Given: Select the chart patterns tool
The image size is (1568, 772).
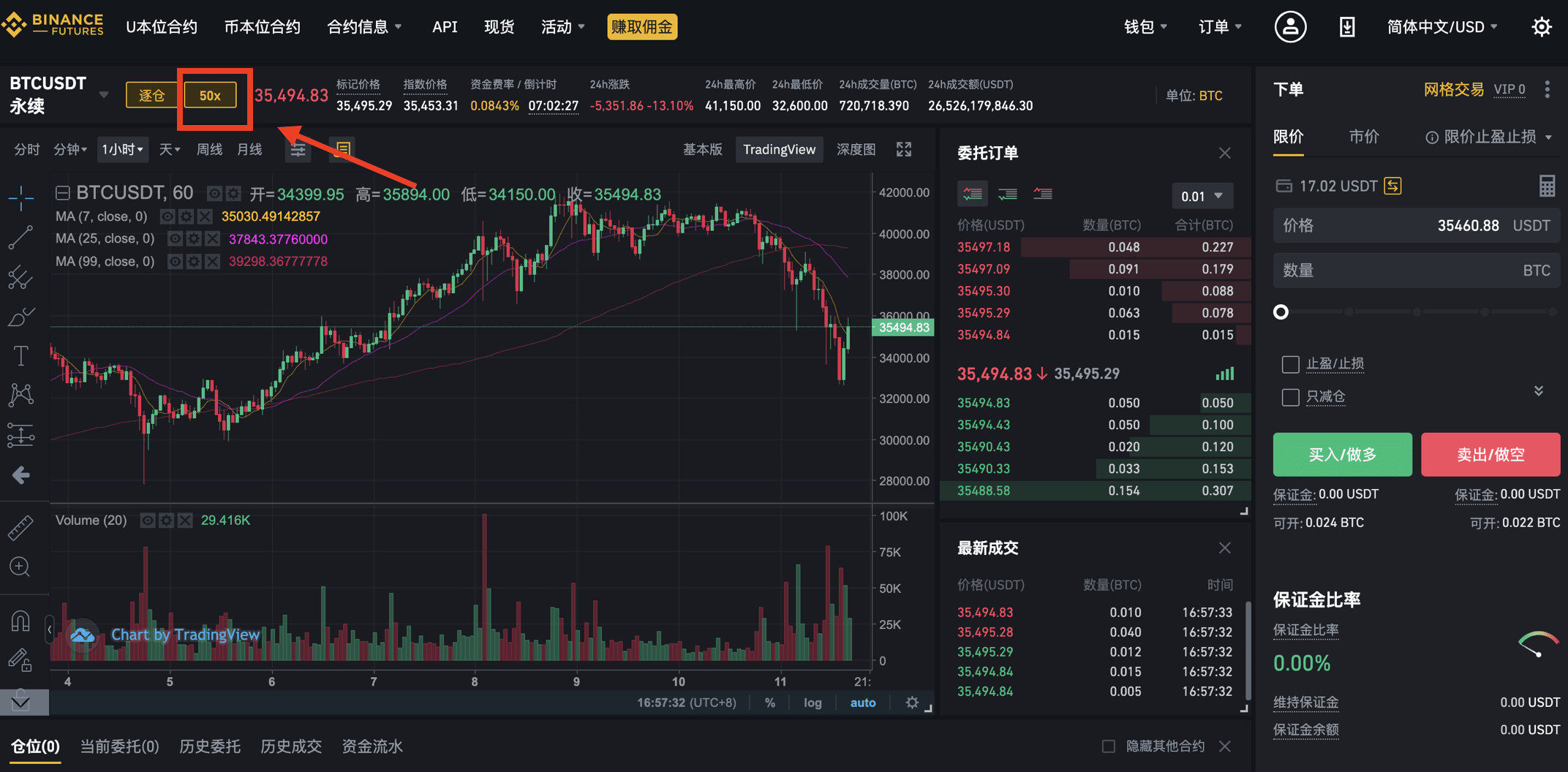Looking at the screenshot, I should click(21, 396).
